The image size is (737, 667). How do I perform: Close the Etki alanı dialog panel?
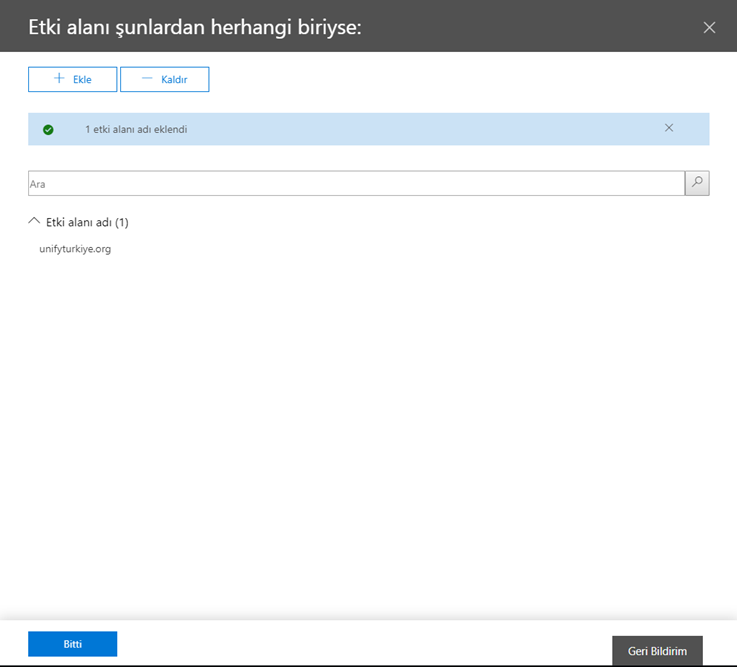(709, 28)
